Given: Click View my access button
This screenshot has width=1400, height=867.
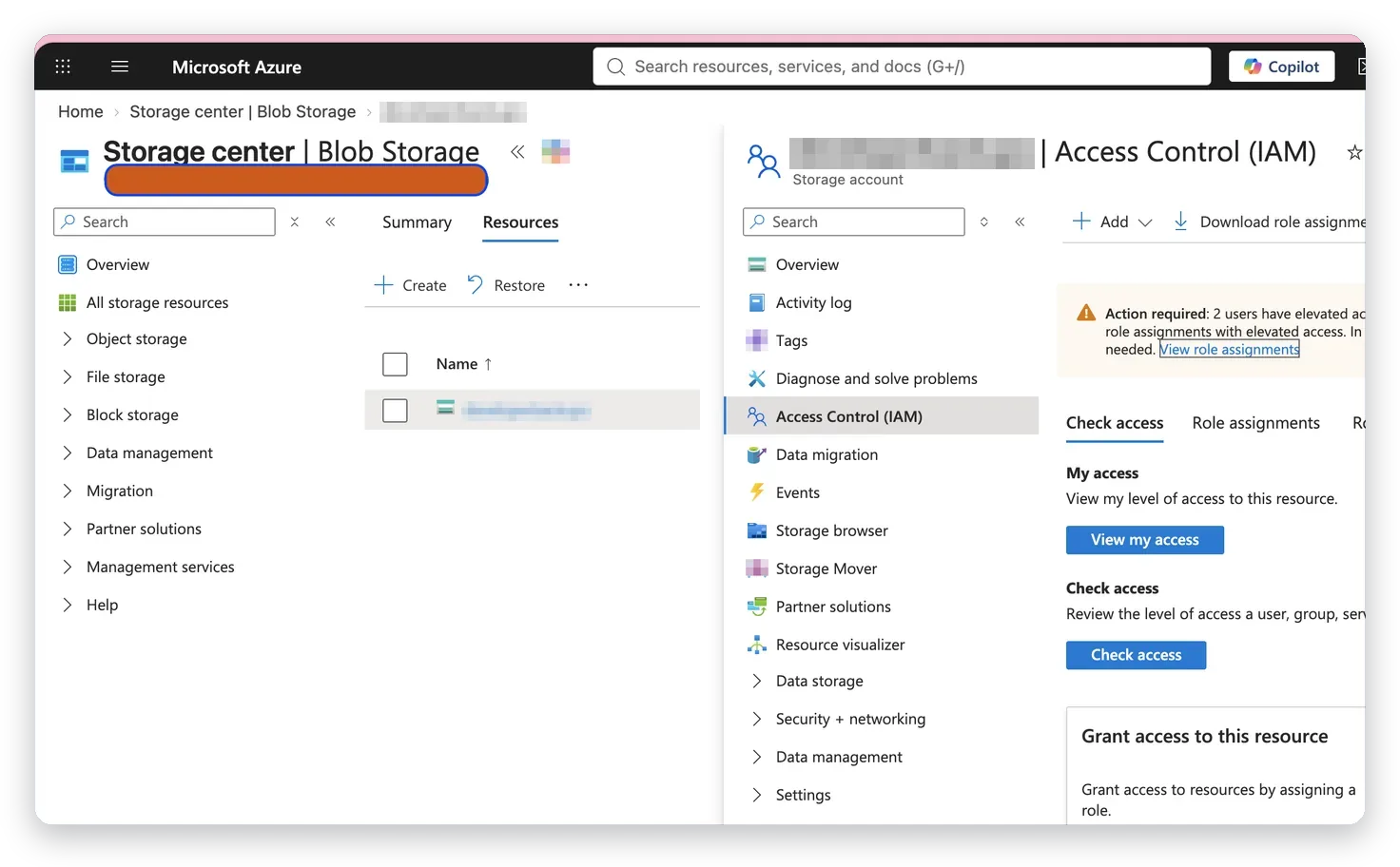Looking at the screenshot, I should (x=1145, y=540).
